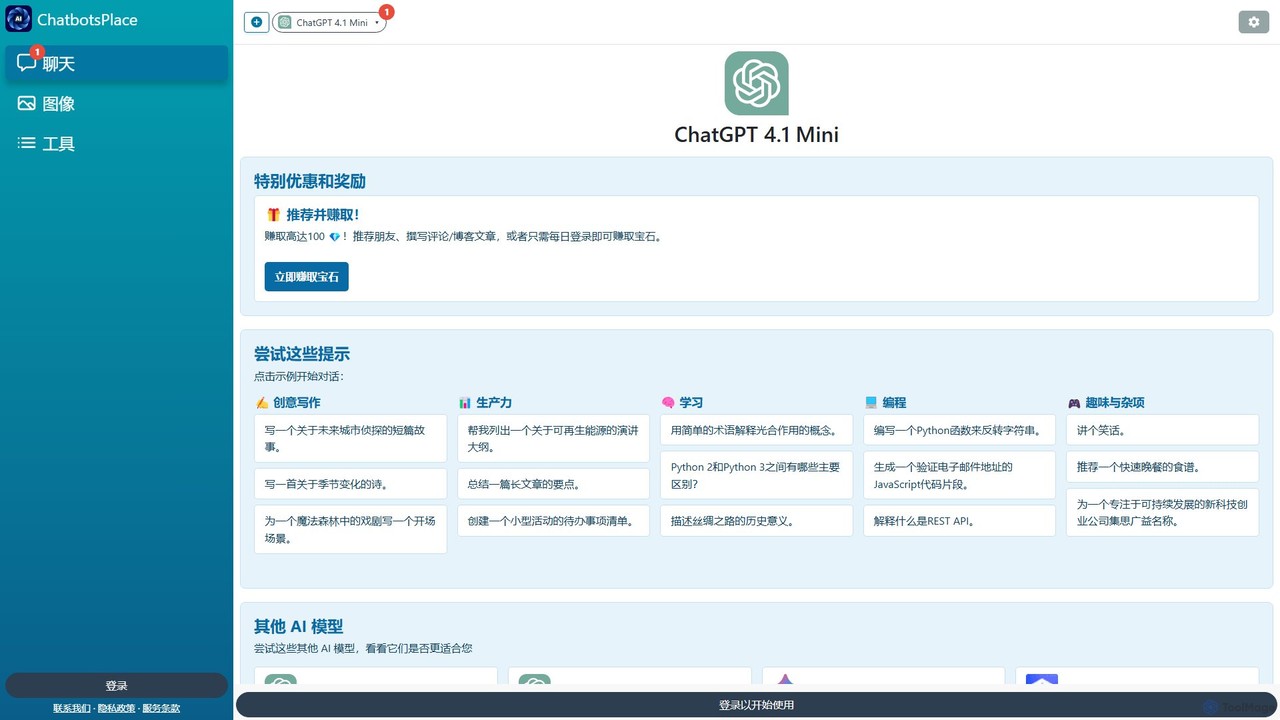
Task: Click the red notification badge on model selector
Action: tap(387, 12)
